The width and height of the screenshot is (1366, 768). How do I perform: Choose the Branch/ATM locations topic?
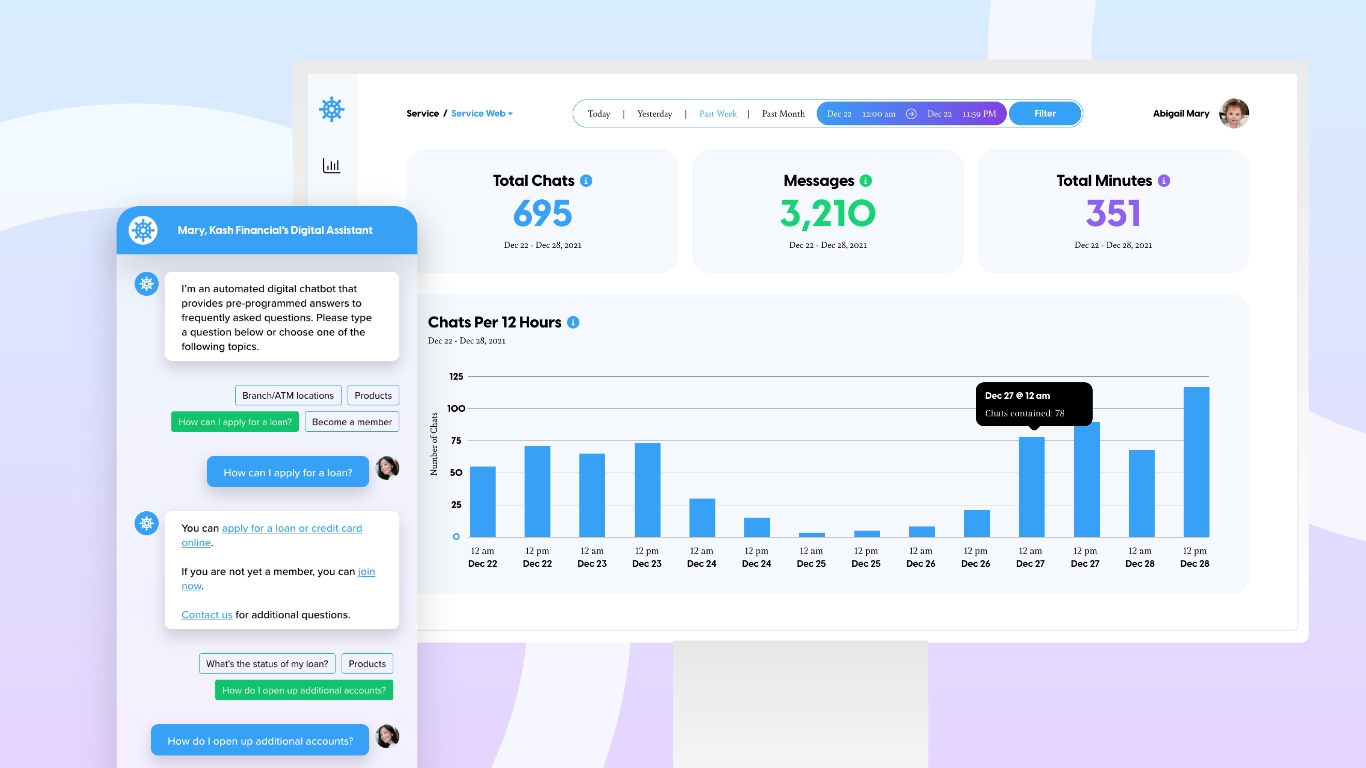click(288, 396)
